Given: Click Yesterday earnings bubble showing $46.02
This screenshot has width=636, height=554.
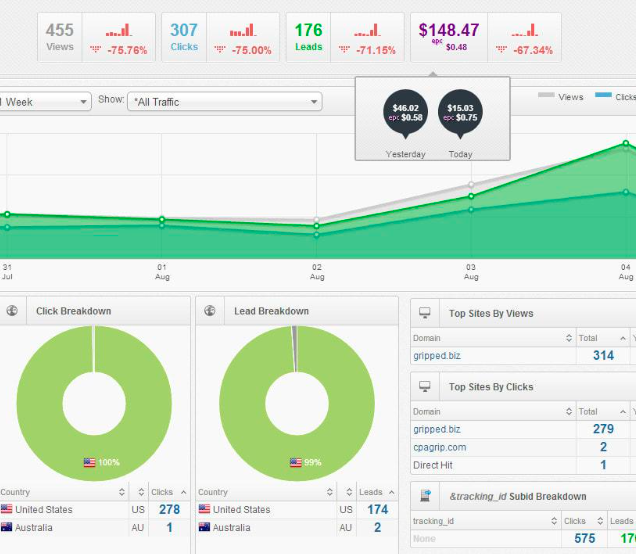Looking at the screenshot, I should pos(406,113).
